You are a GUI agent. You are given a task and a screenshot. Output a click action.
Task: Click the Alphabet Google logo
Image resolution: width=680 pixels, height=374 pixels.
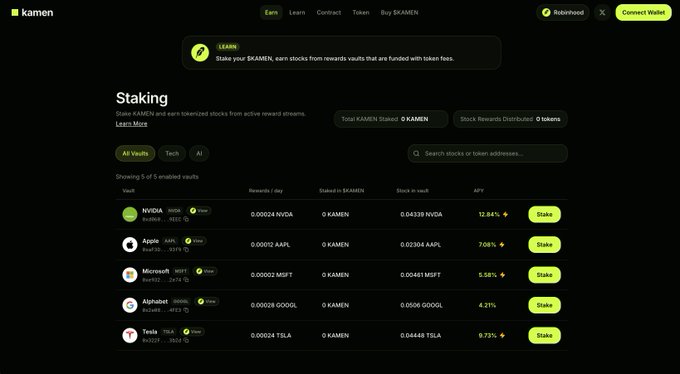(130, 305)
